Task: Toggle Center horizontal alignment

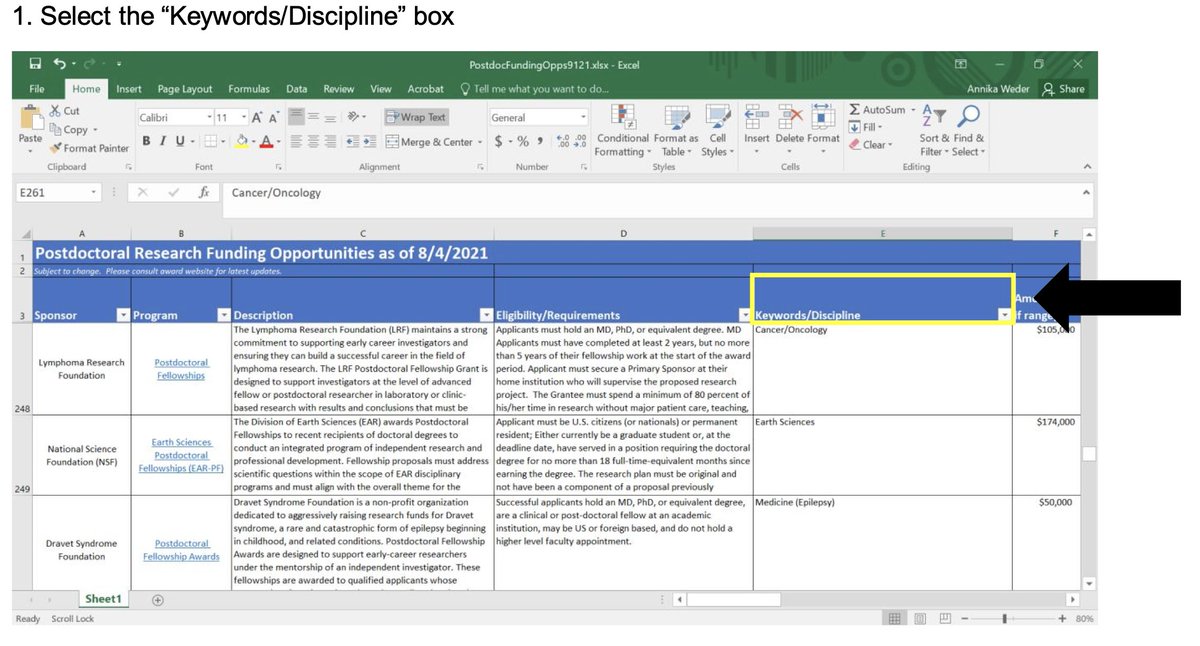Action: 311,141
